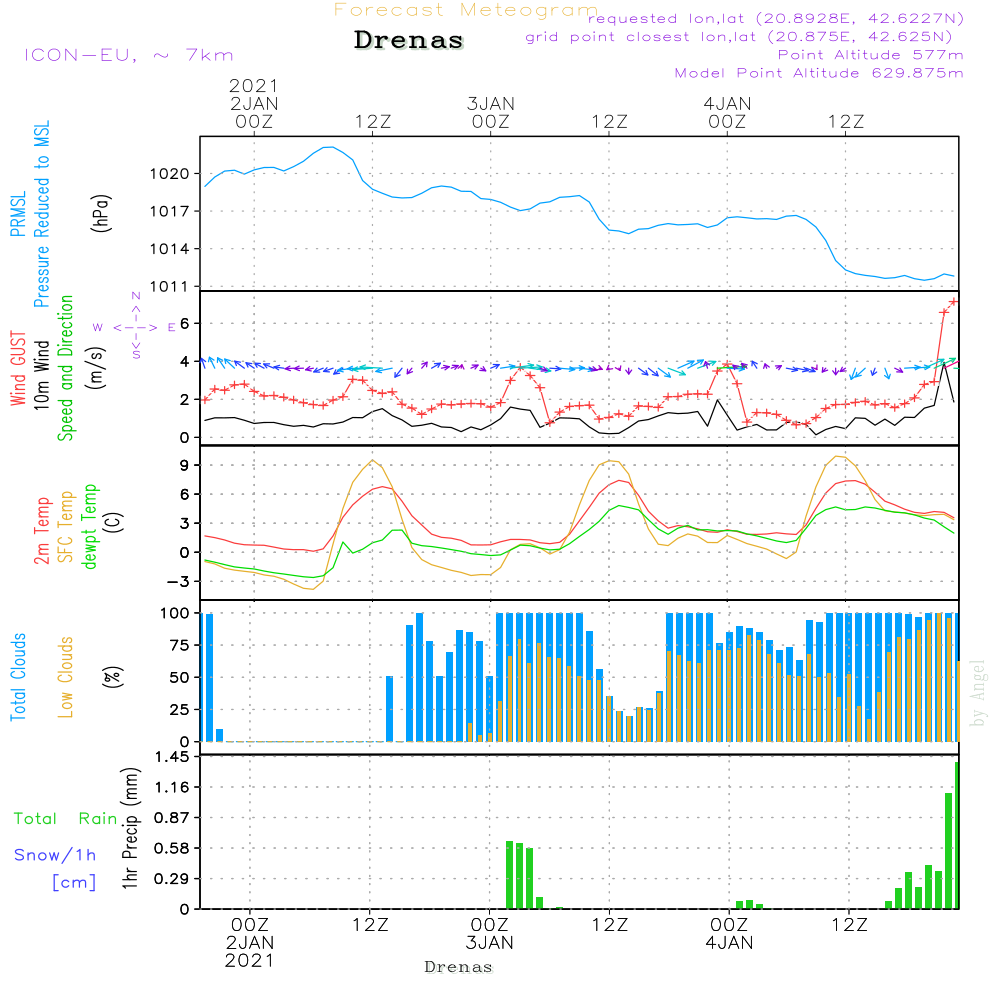Click the 3JAN 00Z label on top axis
The height and width of the screenshot is (1000, 1000).
pyautogui.click(x=490, y=112)
